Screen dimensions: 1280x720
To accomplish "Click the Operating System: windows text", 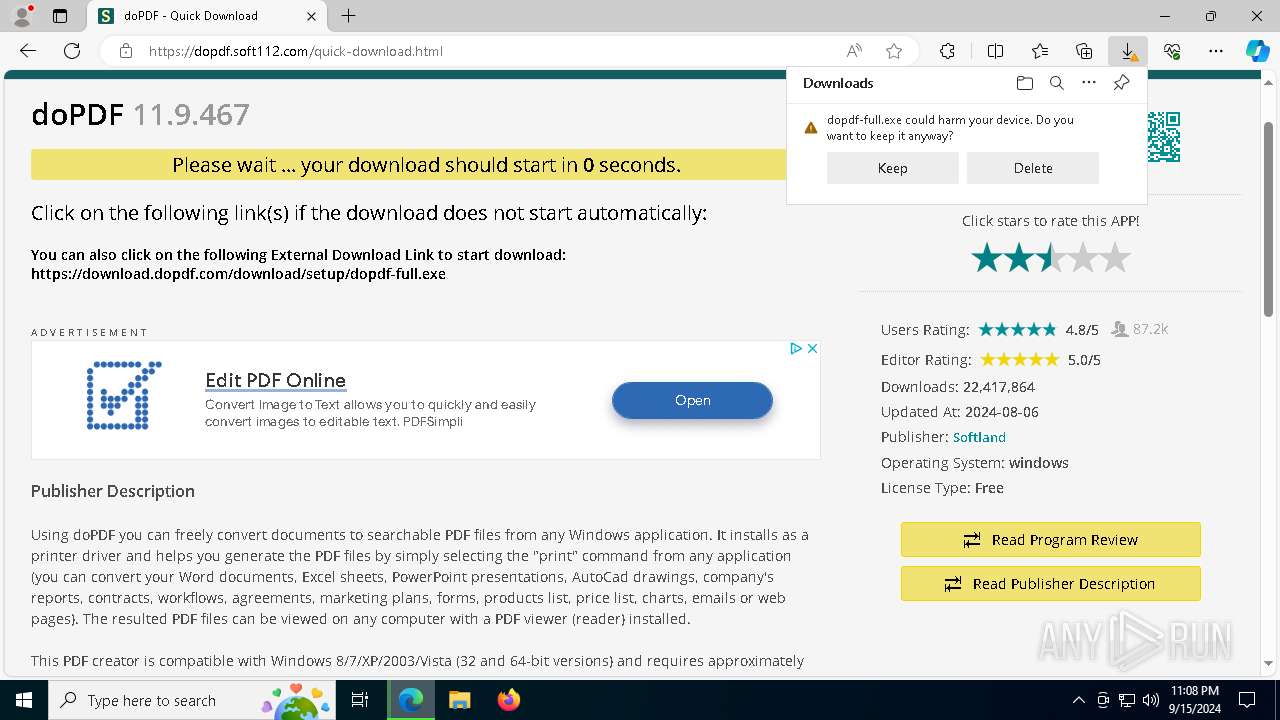I will pyautogui.click(x=974, y=463).
